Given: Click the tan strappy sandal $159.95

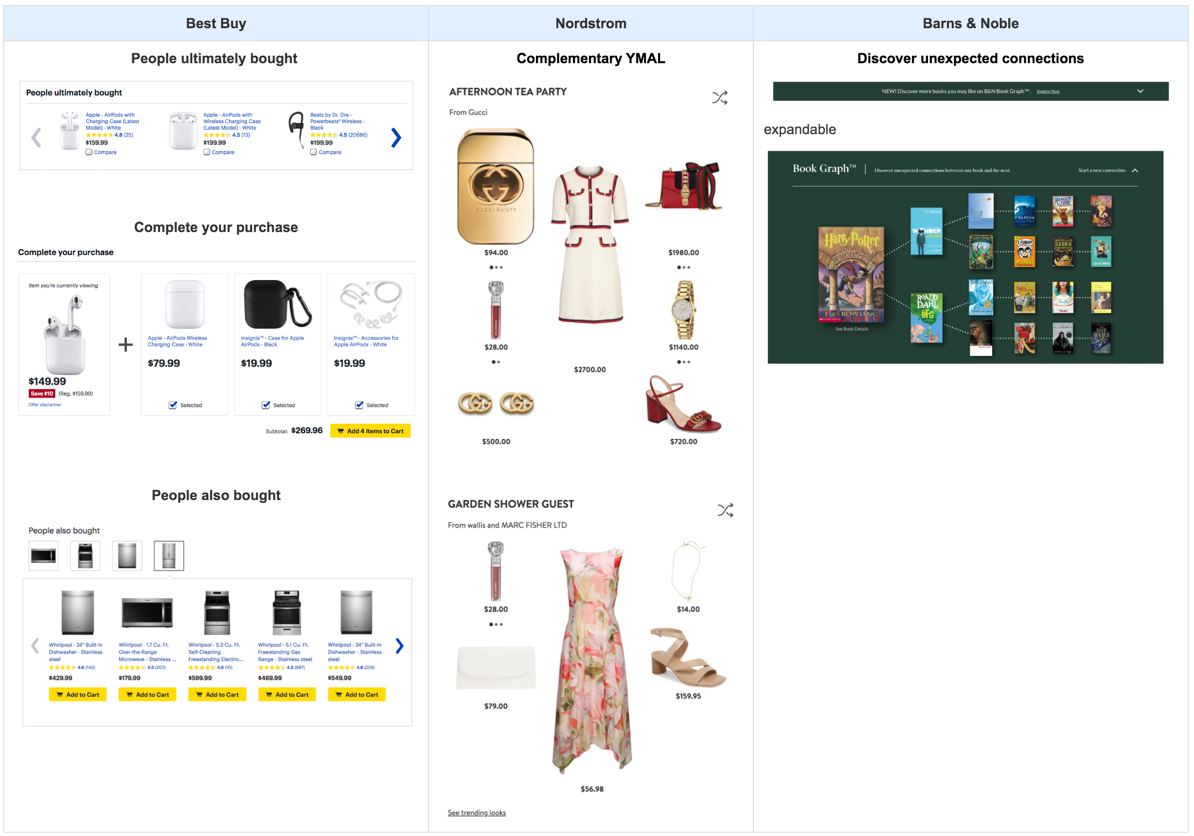Looking at the screenshot, I should 688,658.
